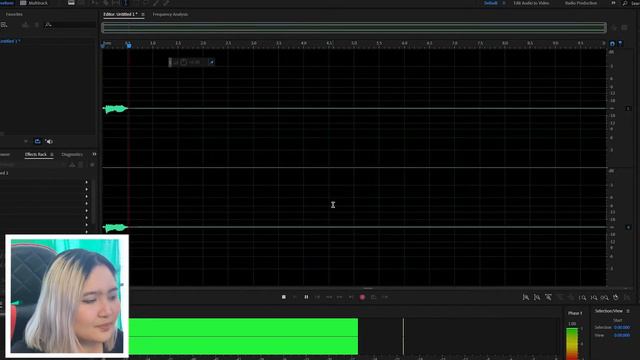Toggle left channel enable button

629,109
